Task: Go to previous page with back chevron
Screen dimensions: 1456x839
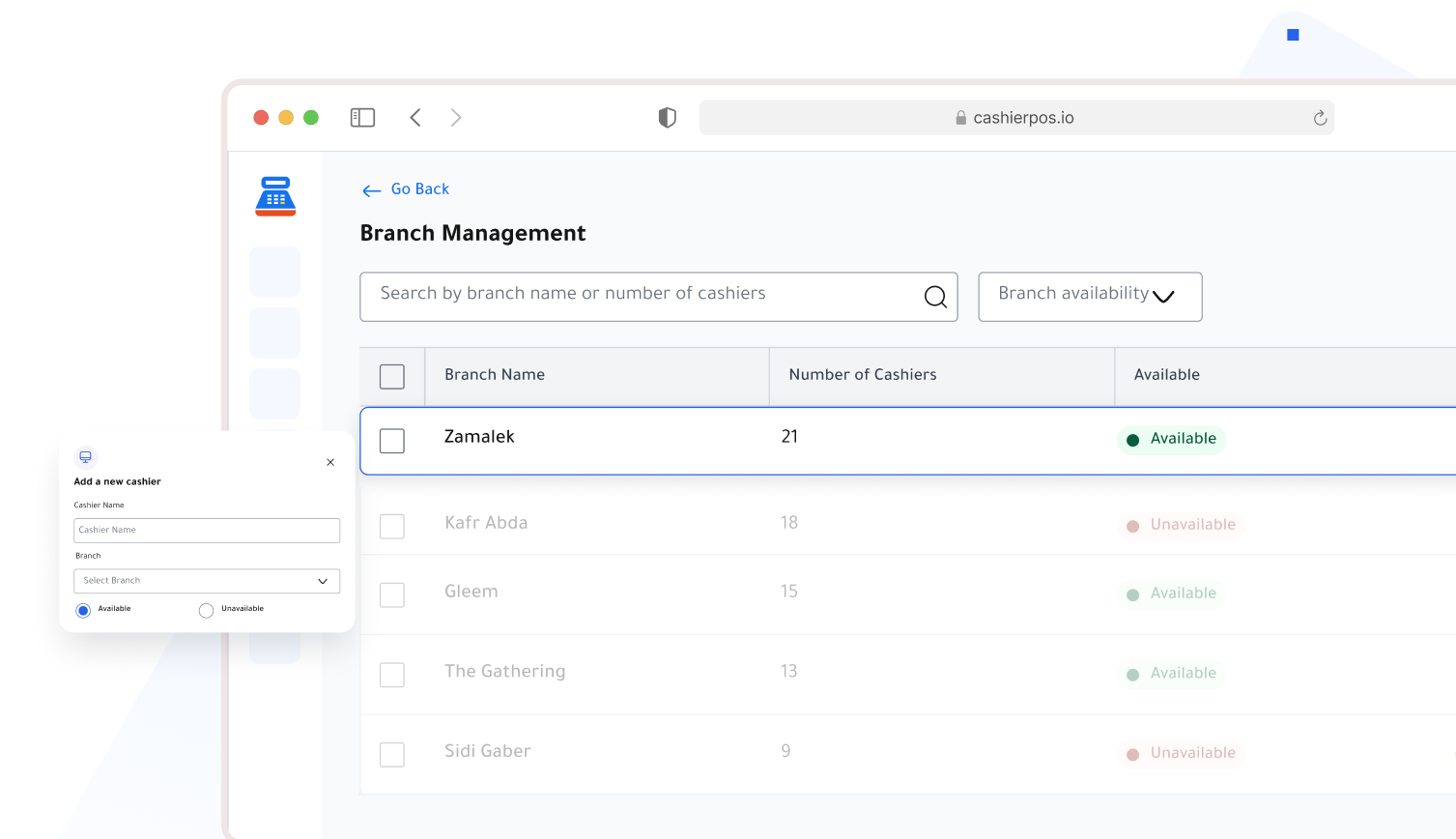Action: tap(415, 118)
